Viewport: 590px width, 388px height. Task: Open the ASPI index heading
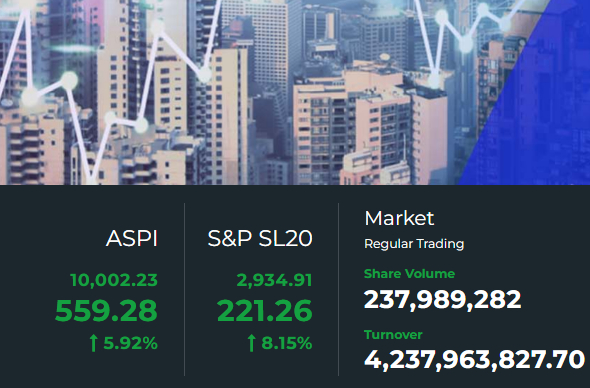[x=132, y=238]
